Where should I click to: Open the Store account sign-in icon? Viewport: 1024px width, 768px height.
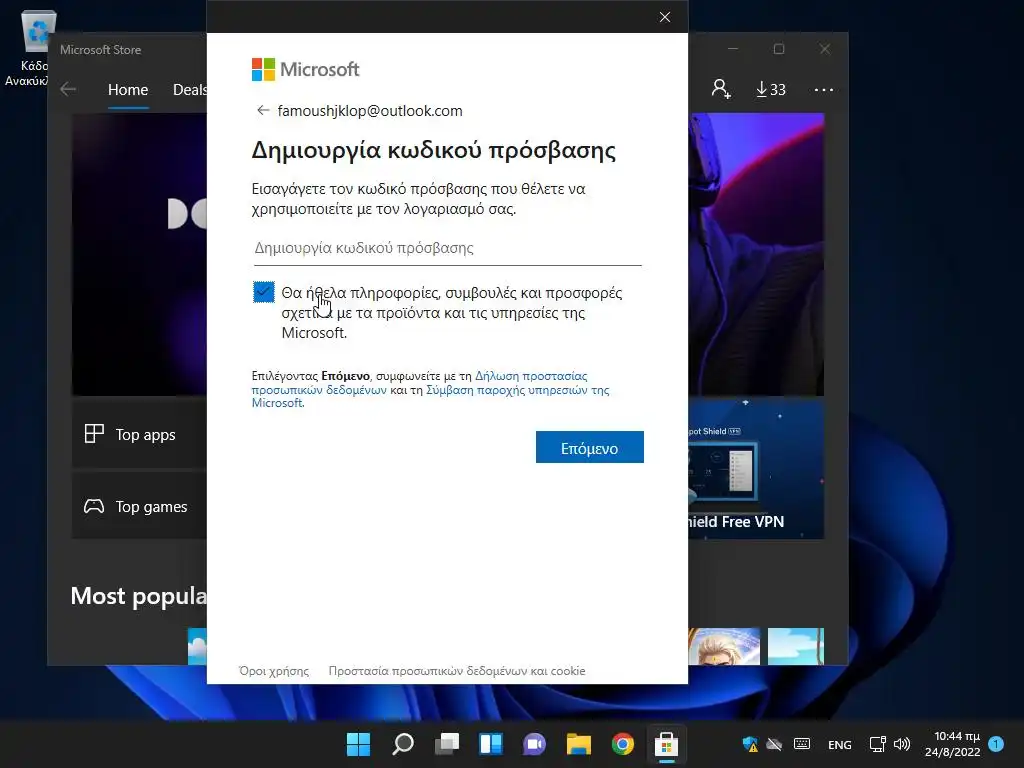[721, 89]
